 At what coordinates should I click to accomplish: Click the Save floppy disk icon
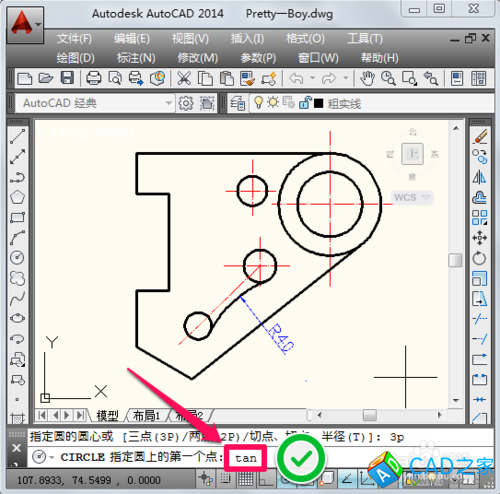click(x=67, y=78)
